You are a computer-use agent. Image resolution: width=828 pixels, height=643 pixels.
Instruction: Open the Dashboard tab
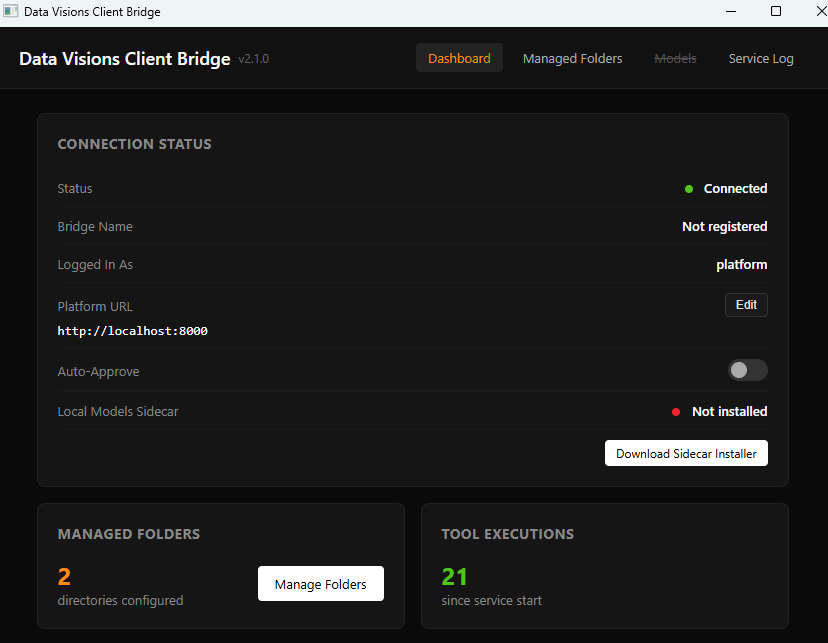point(459,58)
